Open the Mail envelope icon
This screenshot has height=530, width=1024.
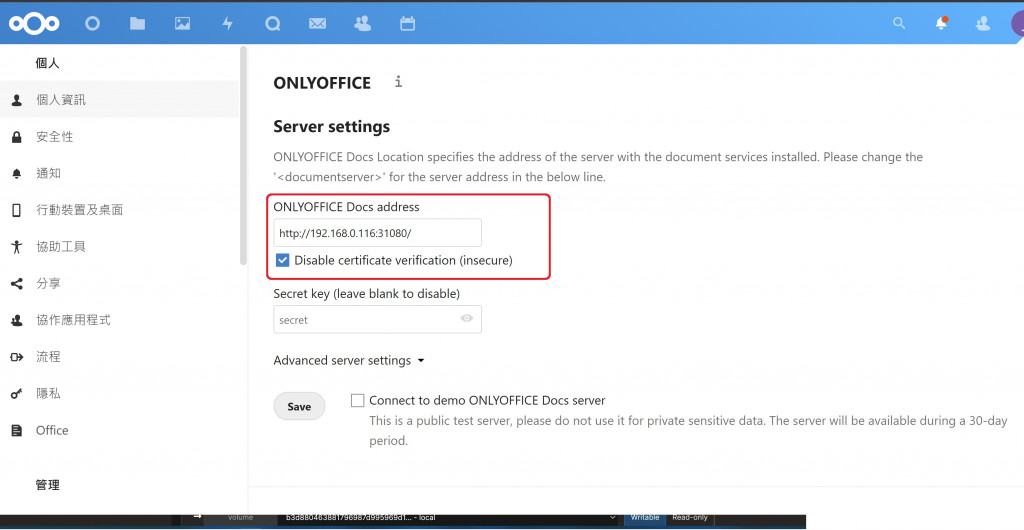(317, 23)
